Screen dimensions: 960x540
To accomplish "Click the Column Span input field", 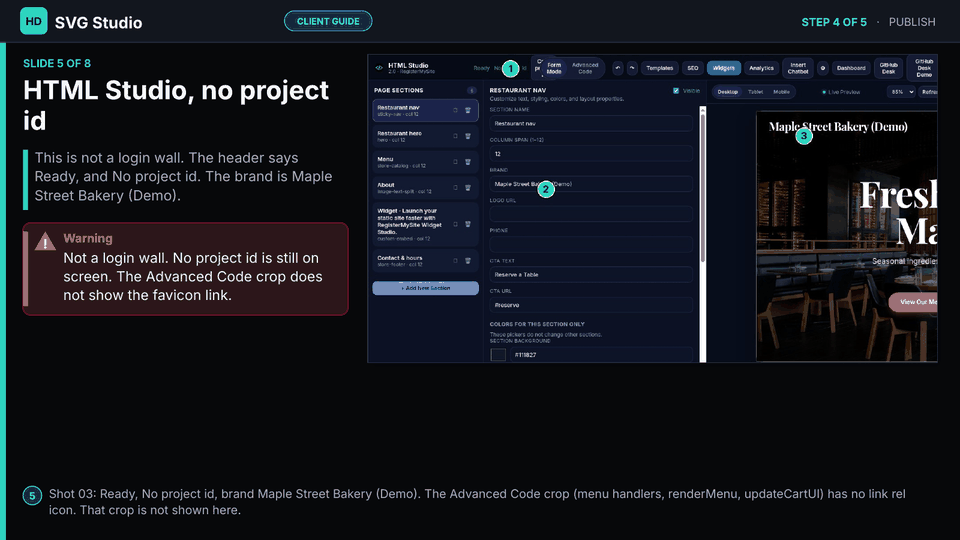I will [x=591, y=154].
